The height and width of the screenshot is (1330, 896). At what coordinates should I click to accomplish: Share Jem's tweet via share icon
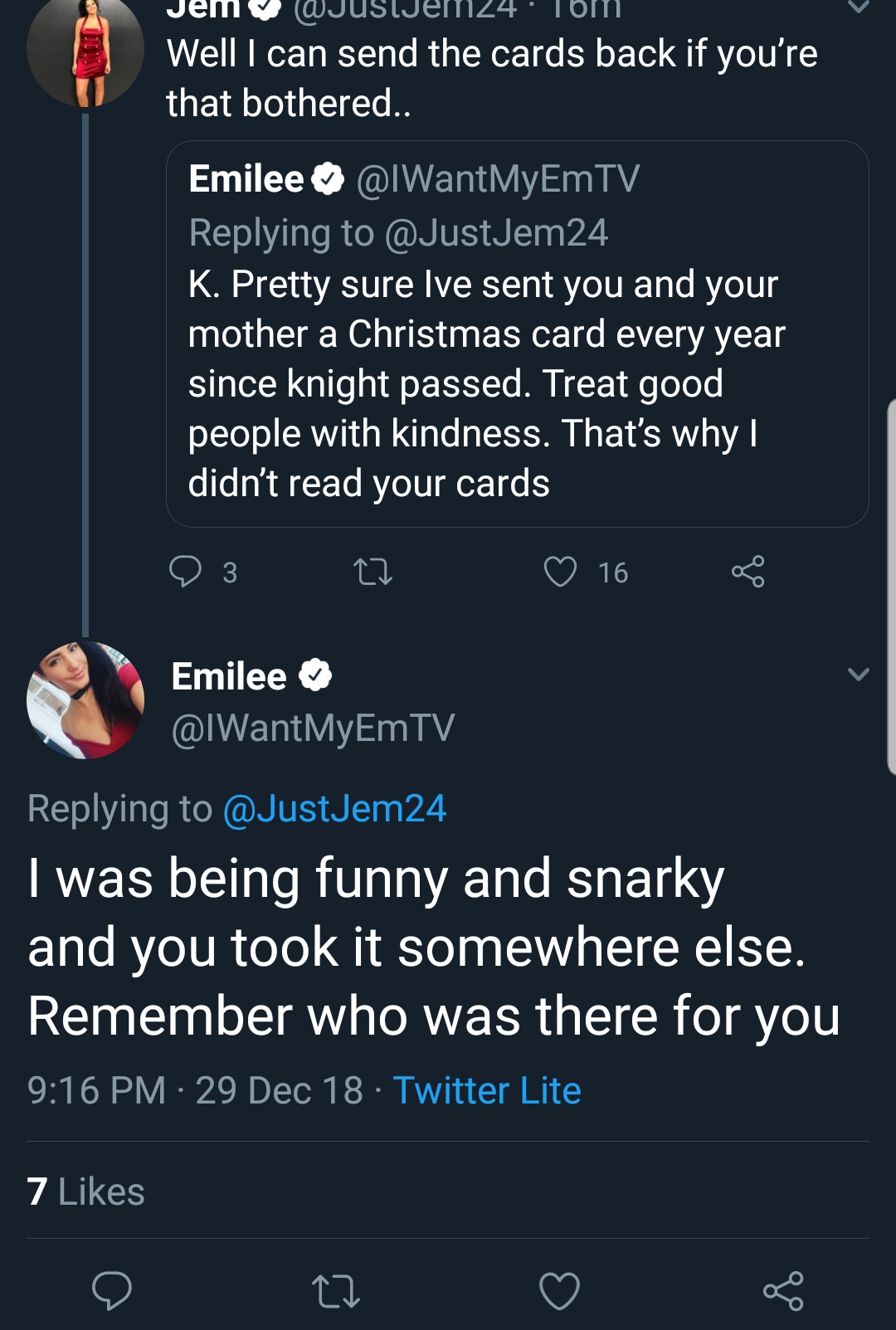tap(747, 572)
